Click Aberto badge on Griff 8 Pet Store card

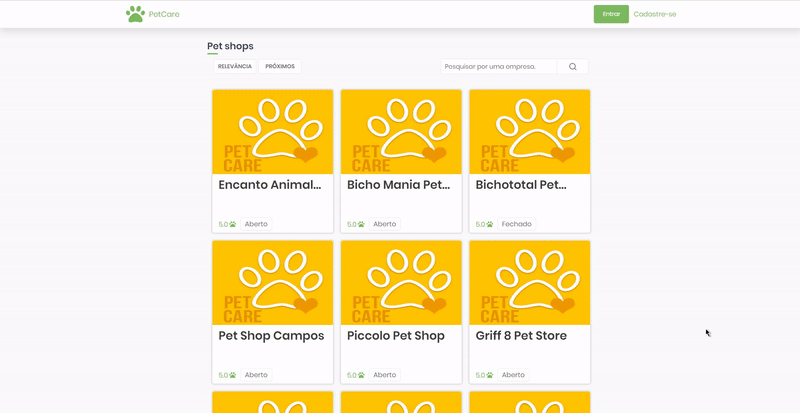(x=513, y=375)
